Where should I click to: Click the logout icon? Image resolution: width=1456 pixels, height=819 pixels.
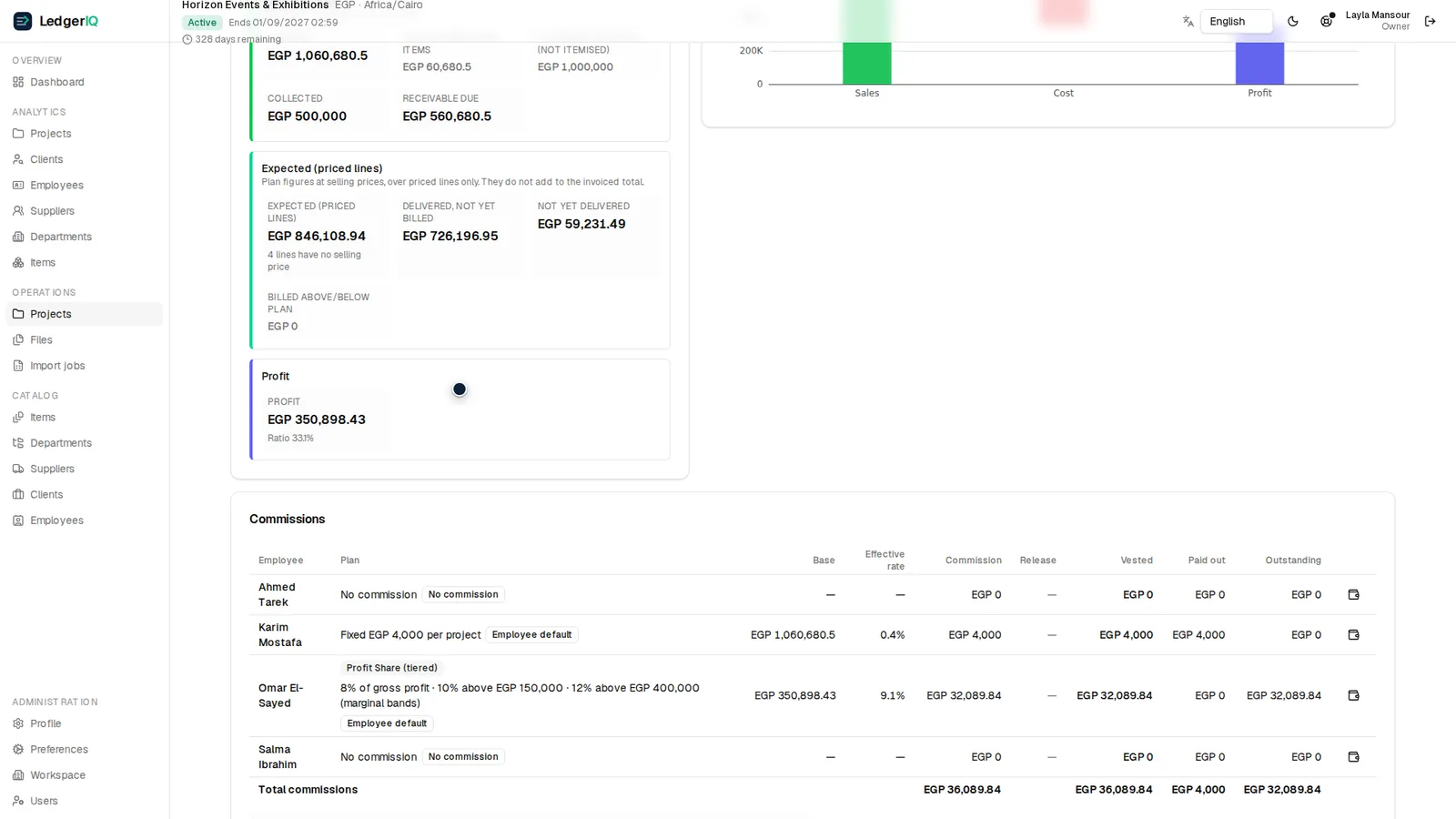1431,22
